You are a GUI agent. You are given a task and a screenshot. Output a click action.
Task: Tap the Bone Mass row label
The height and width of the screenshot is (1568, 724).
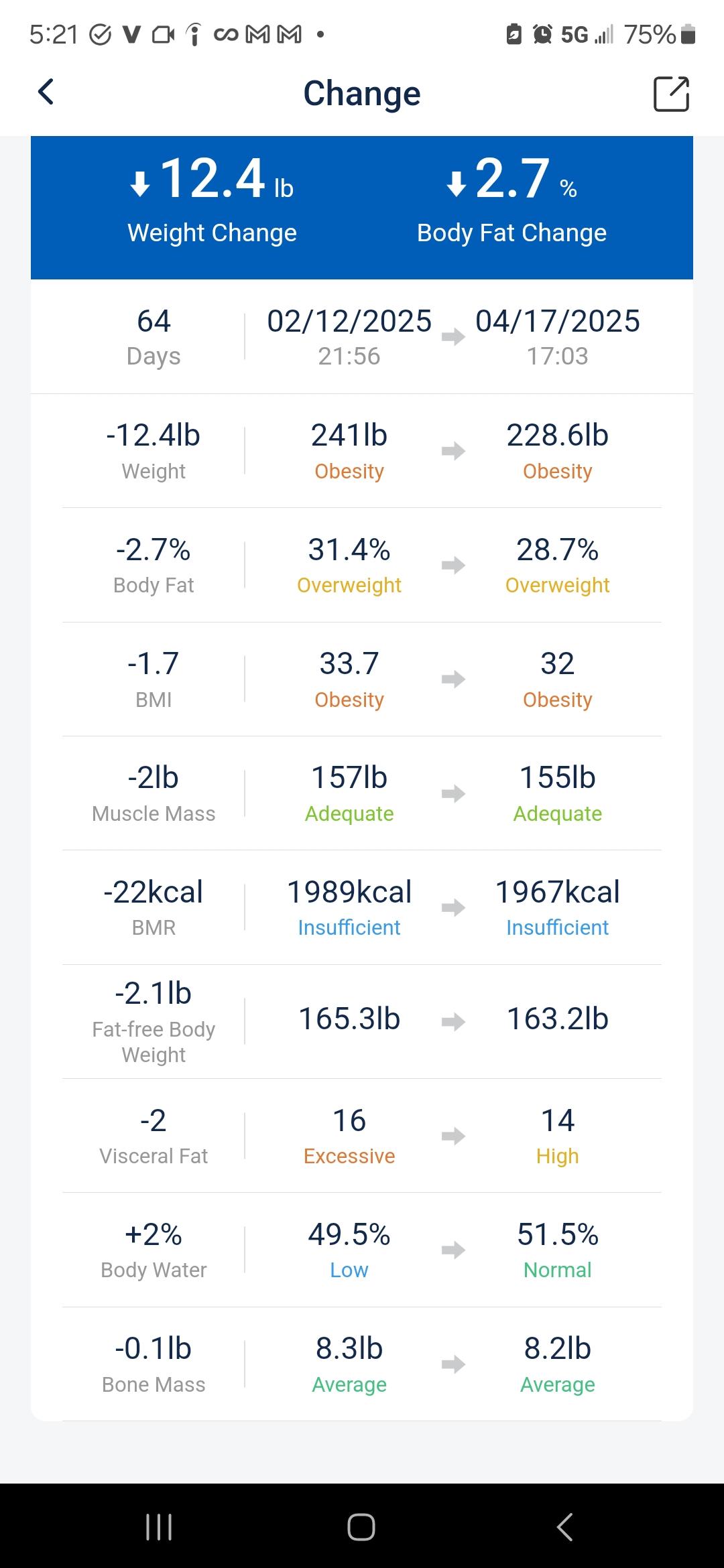154,1384
